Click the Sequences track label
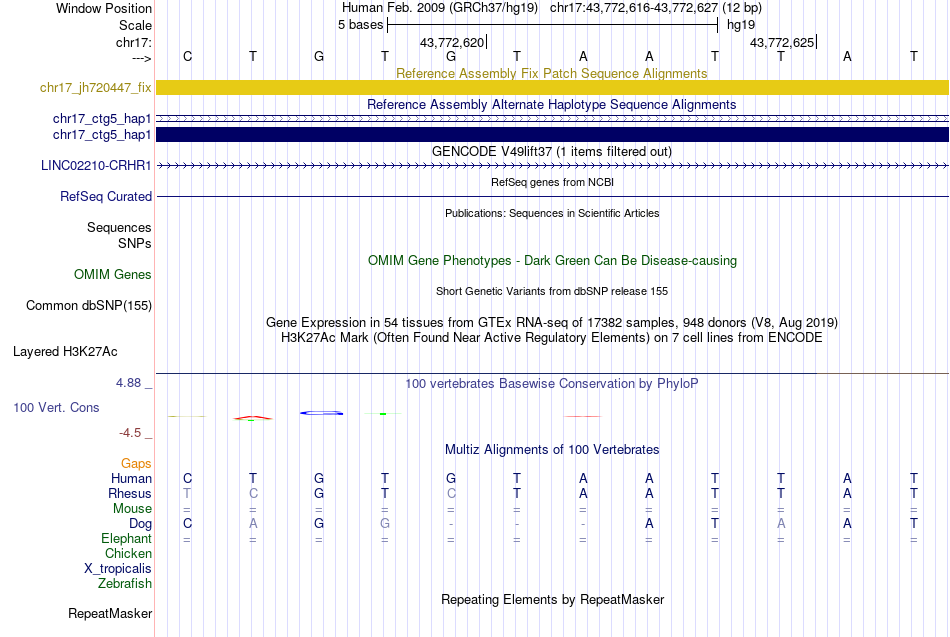This screenshot has width=950, height=637. click(119, 227)
